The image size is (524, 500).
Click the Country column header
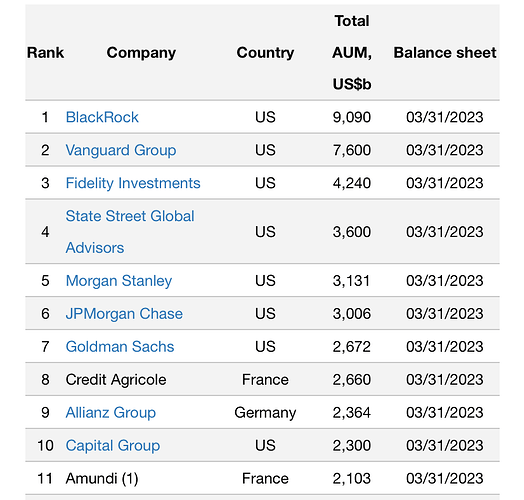click(x=265, y=53)
